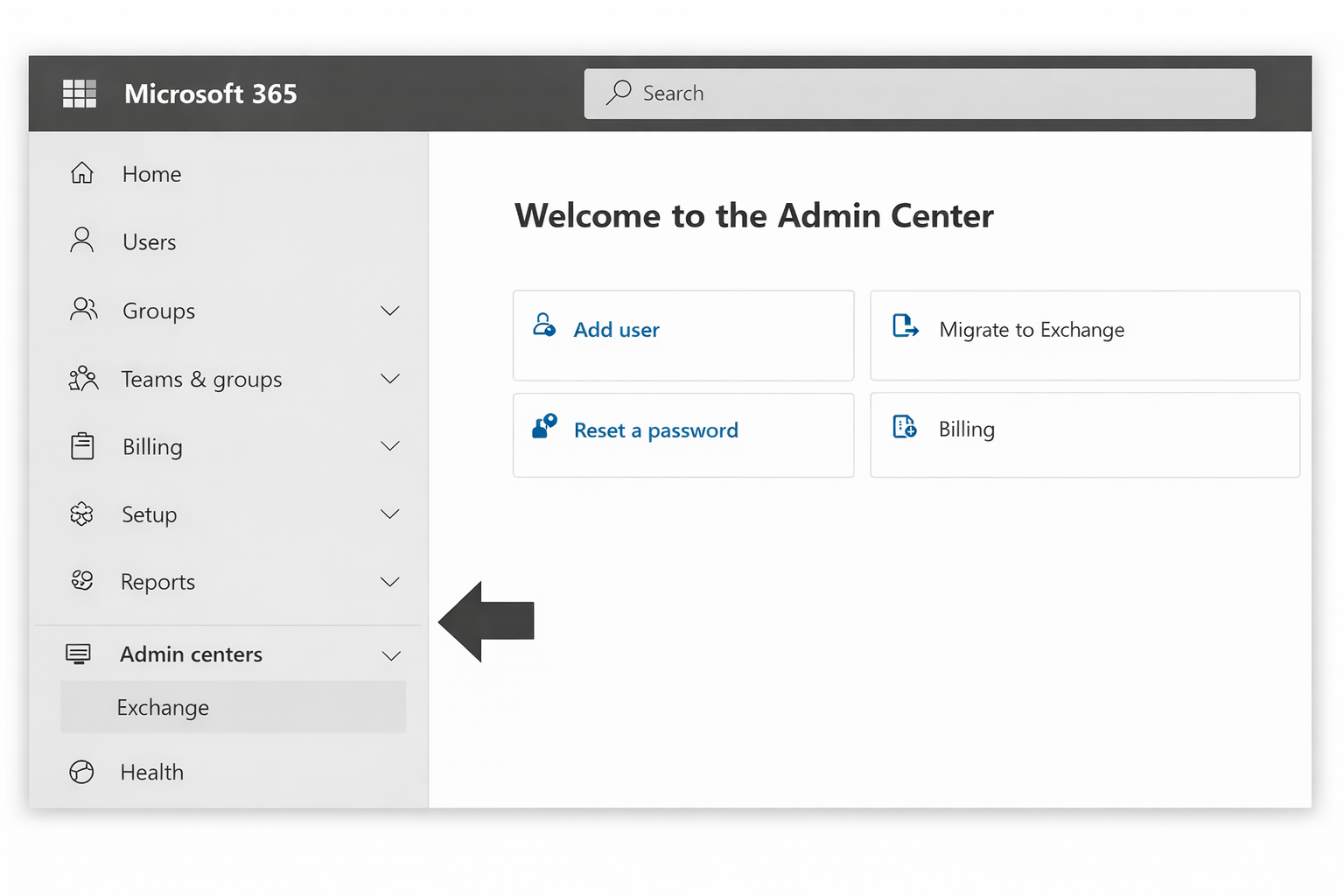Screen dimensions: 1344x896
Task: Click the Reset a password link
Action: 655,430
